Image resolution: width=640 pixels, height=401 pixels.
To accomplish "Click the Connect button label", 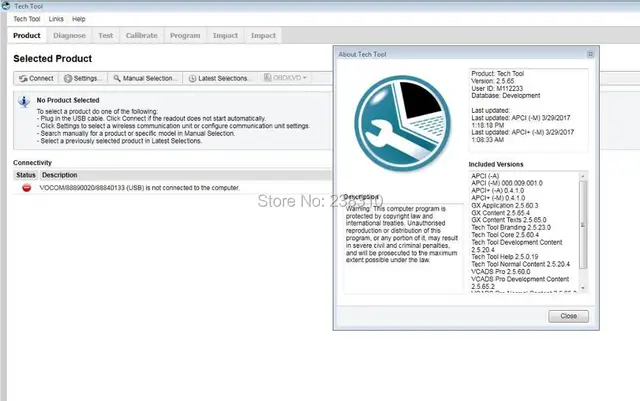I will tap(41, 78).
